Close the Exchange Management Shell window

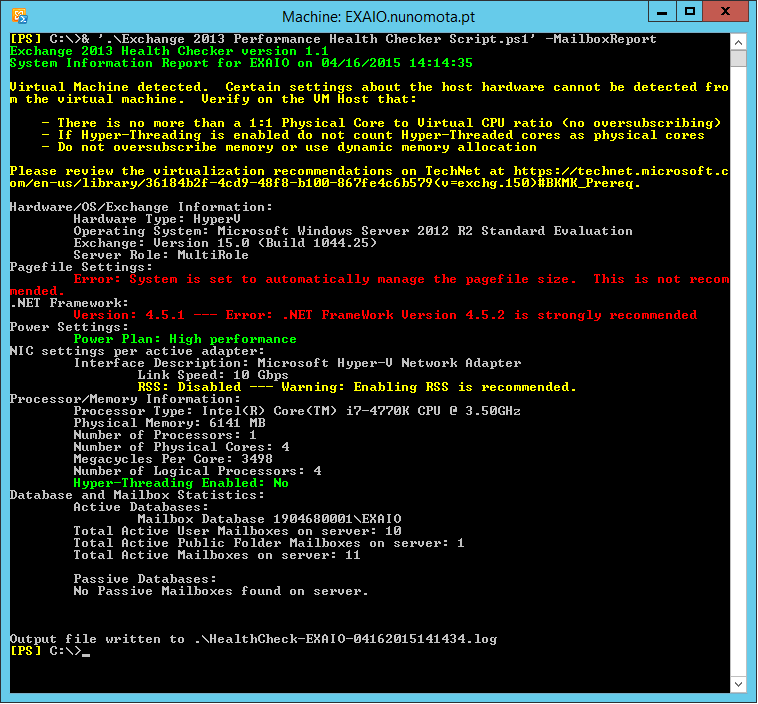pos(725,12)
